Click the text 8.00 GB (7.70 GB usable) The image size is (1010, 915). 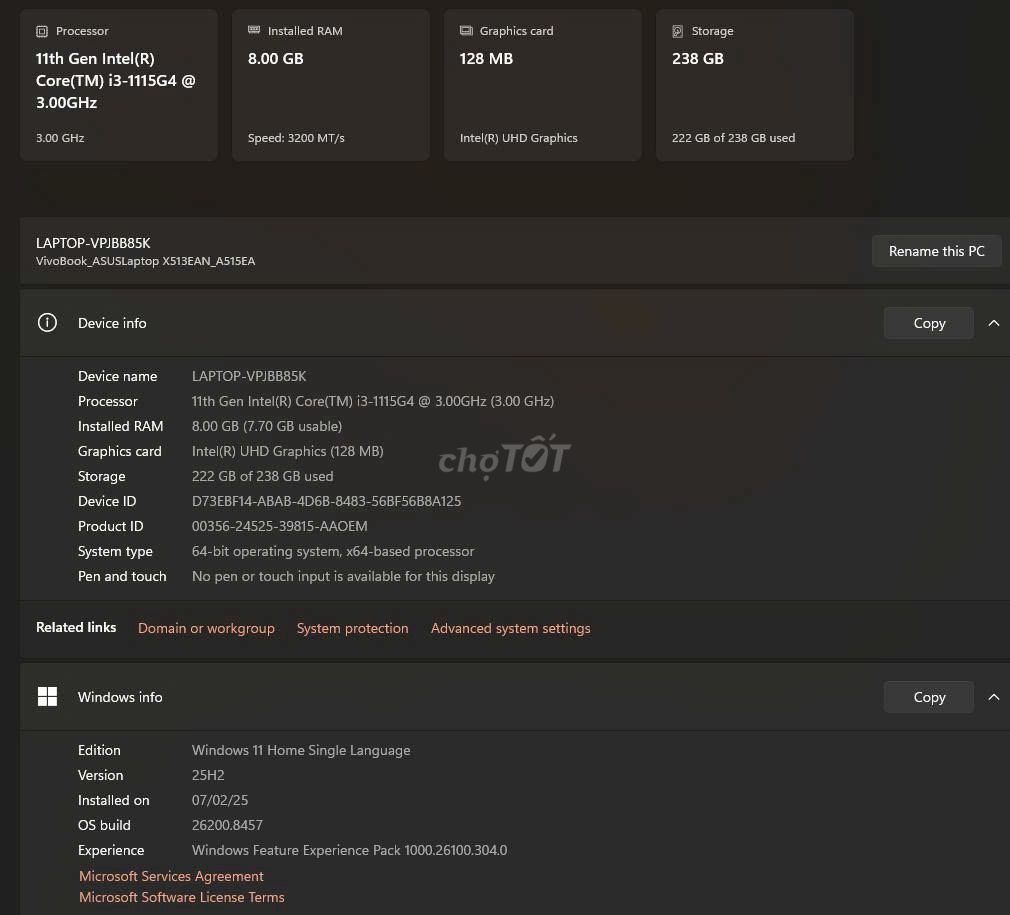267,426
